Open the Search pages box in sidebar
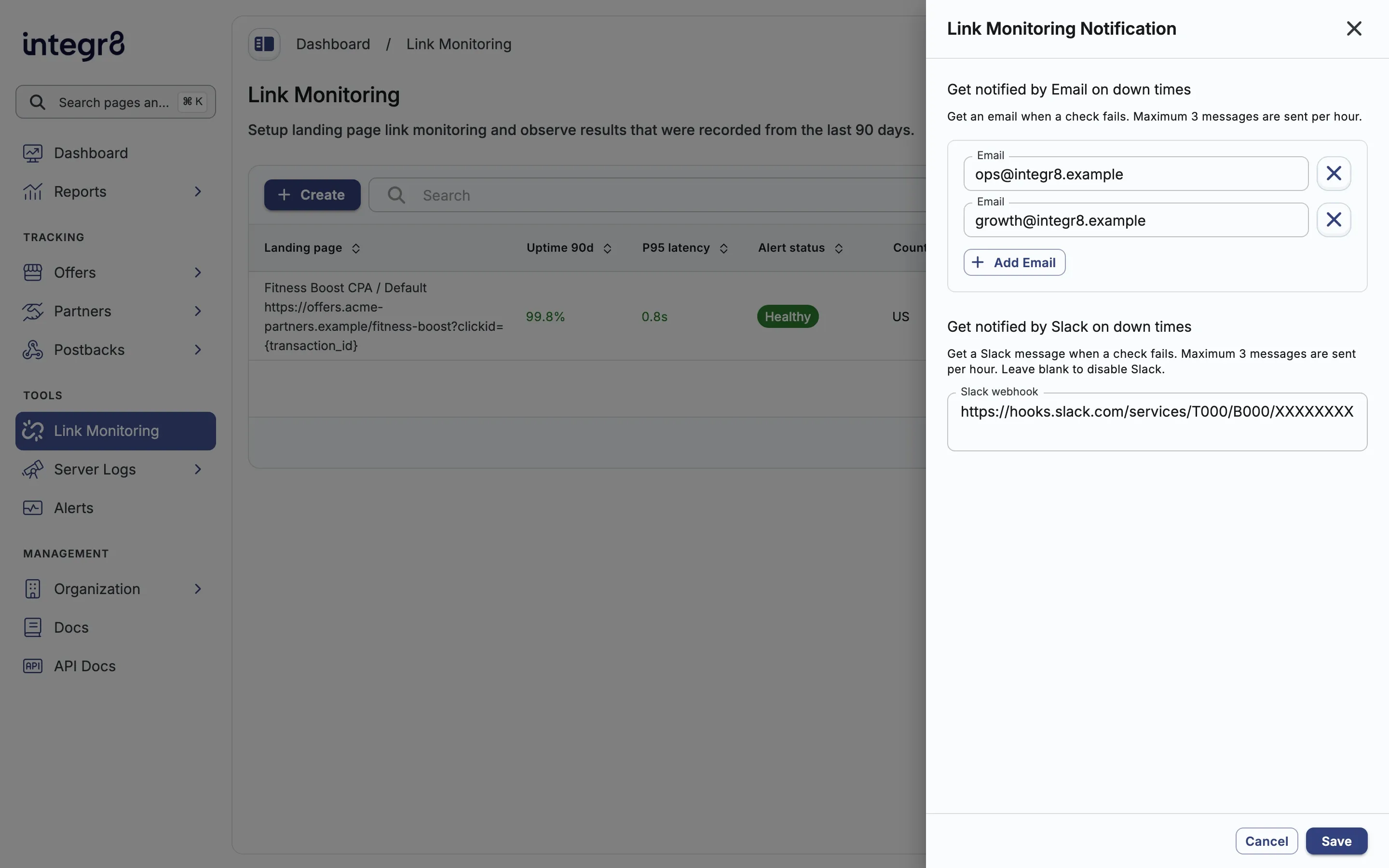 coord(115,102)
